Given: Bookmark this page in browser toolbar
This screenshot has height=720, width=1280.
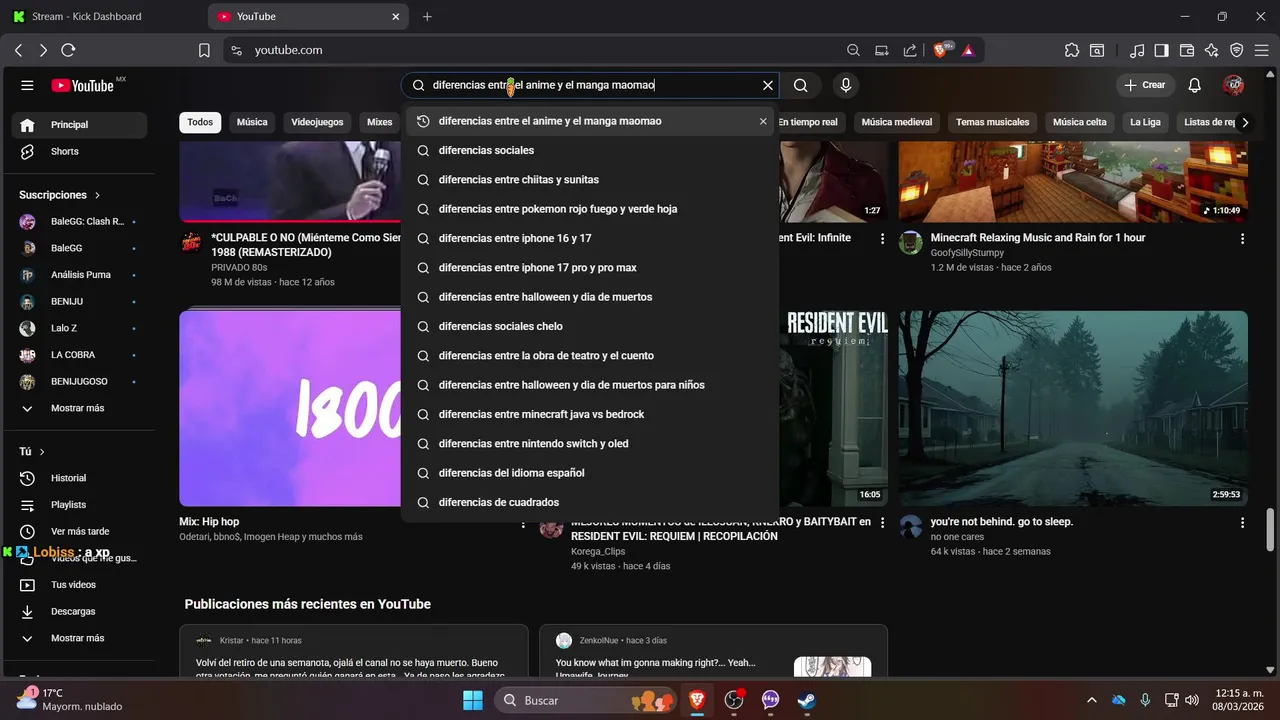Looking at the screenshot, I should (204, 50).
